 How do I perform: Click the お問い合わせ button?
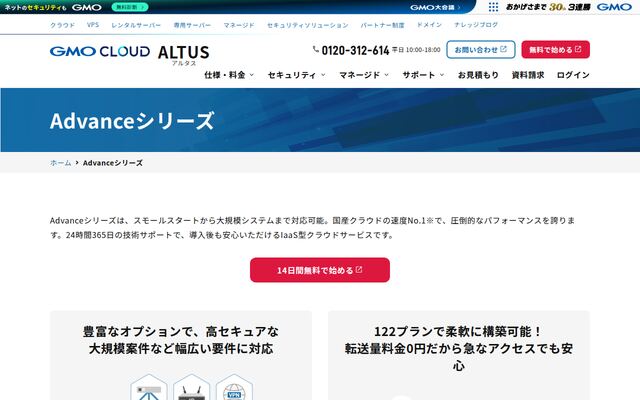click(x=480, y=49)
